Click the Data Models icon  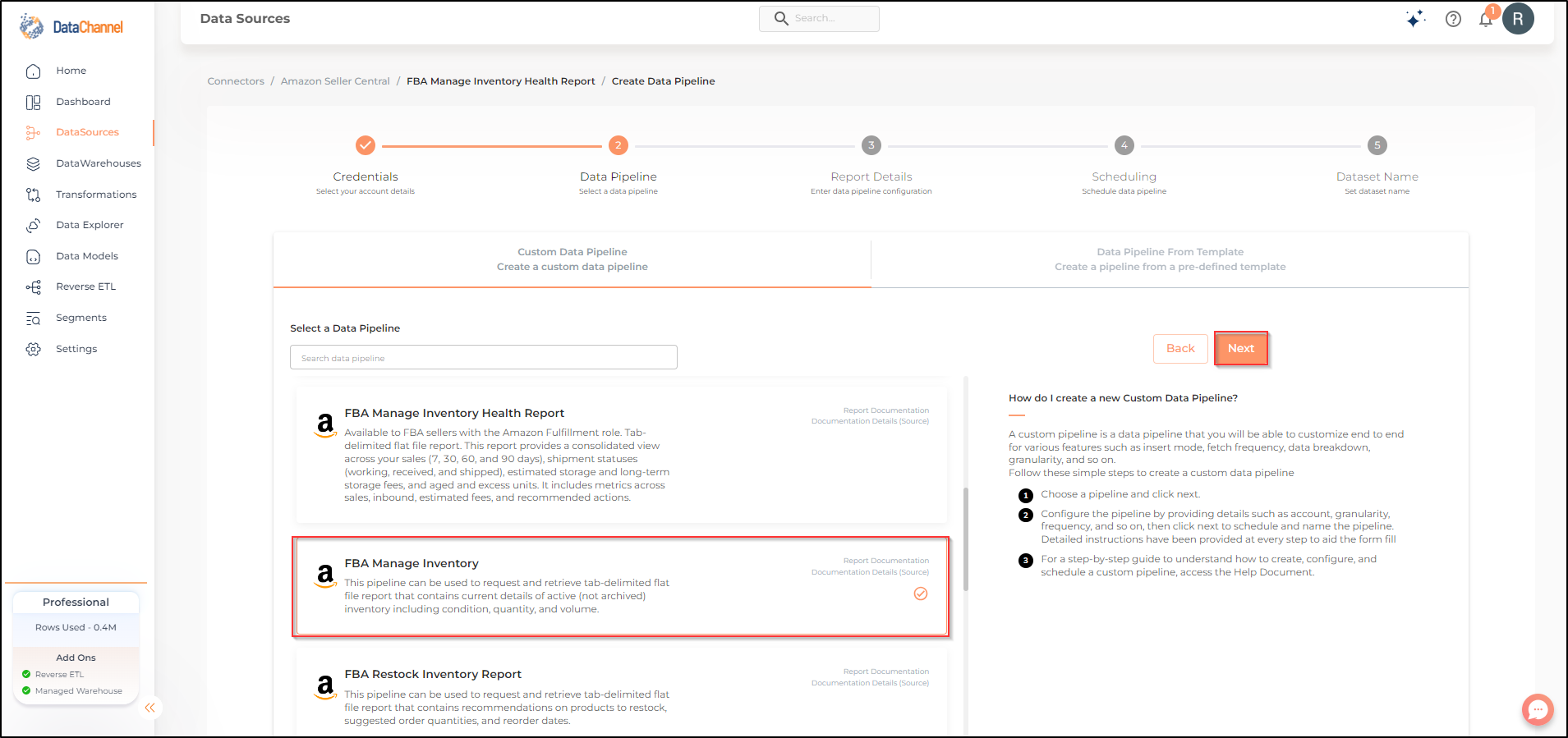tap(33, 257)
